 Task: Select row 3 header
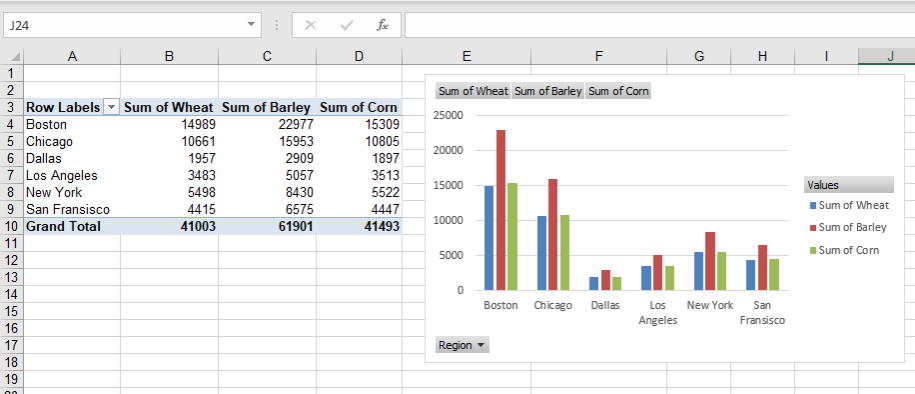[x=12, y=107]
